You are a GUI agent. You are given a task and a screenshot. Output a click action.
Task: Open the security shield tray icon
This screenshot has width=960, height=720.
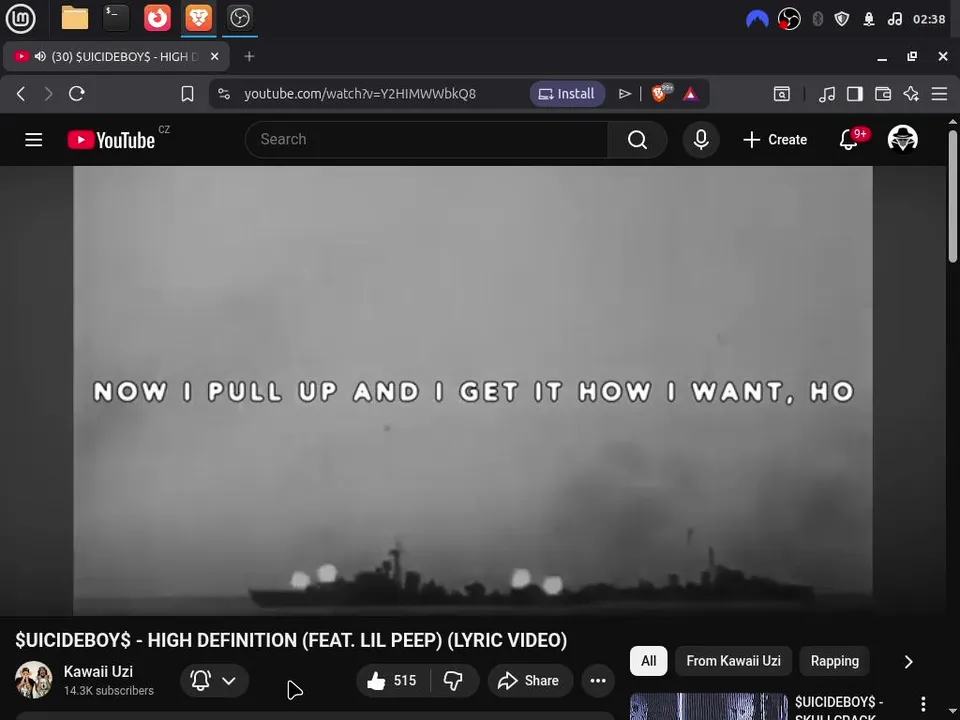pos(842,20)
